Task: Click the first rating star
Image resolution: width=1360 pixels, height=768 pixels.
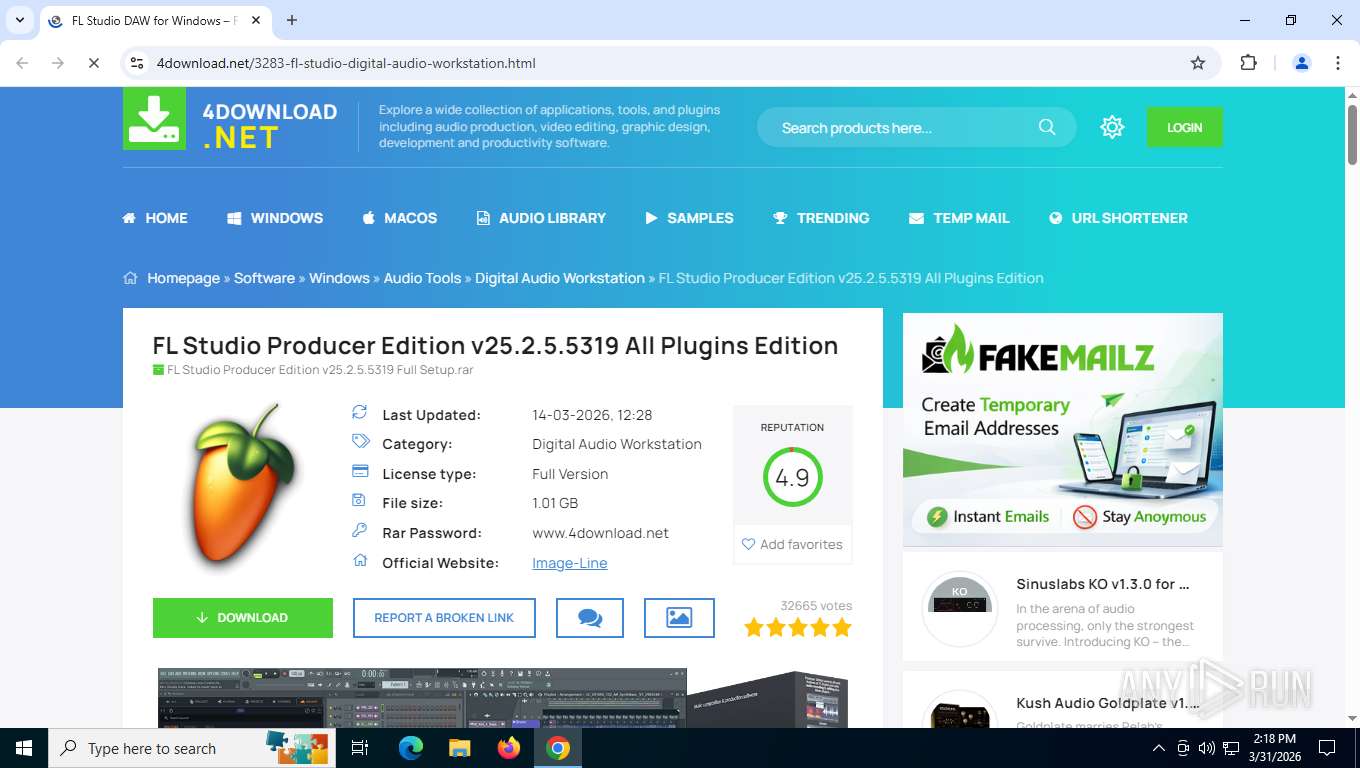Action: 754,628
